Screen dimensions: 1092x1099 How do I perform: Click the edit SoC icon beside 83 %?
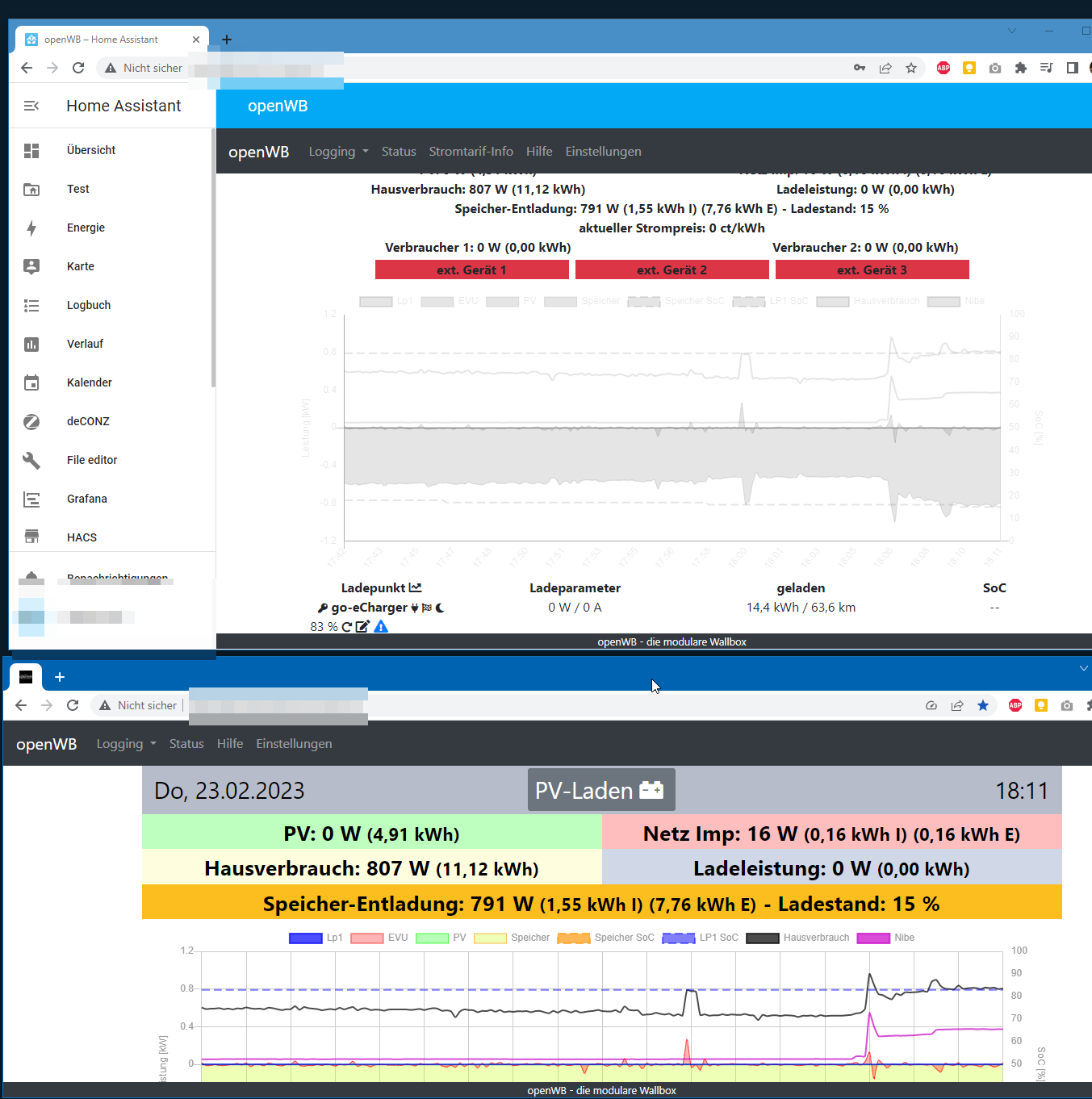pos(362,627)
